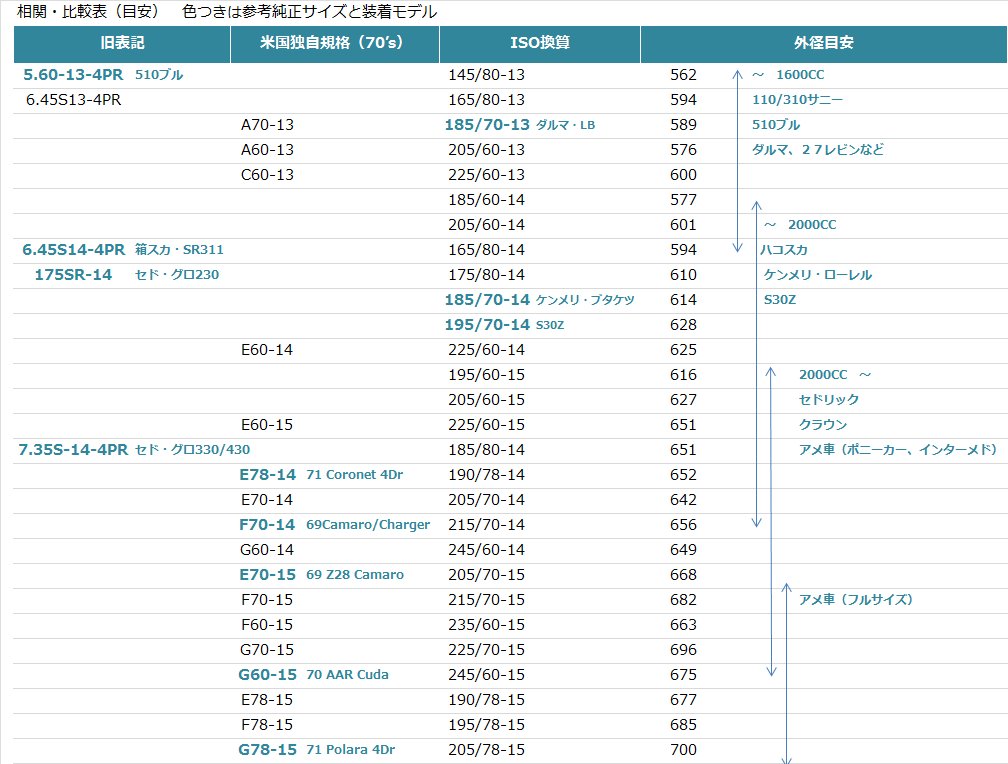Click the ダルマ、27レビンなど label

tap(818, 150)
